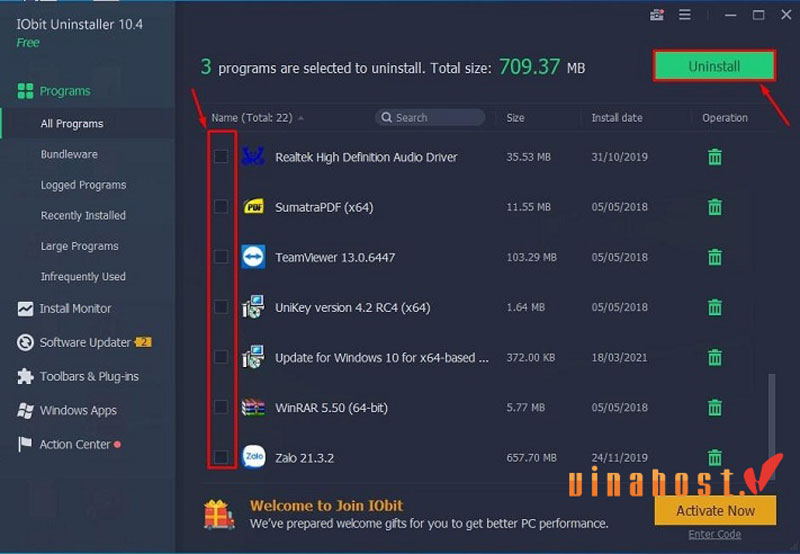
Task: Click the Software Updater badge showing 2
Action: [x=143, y=342]
